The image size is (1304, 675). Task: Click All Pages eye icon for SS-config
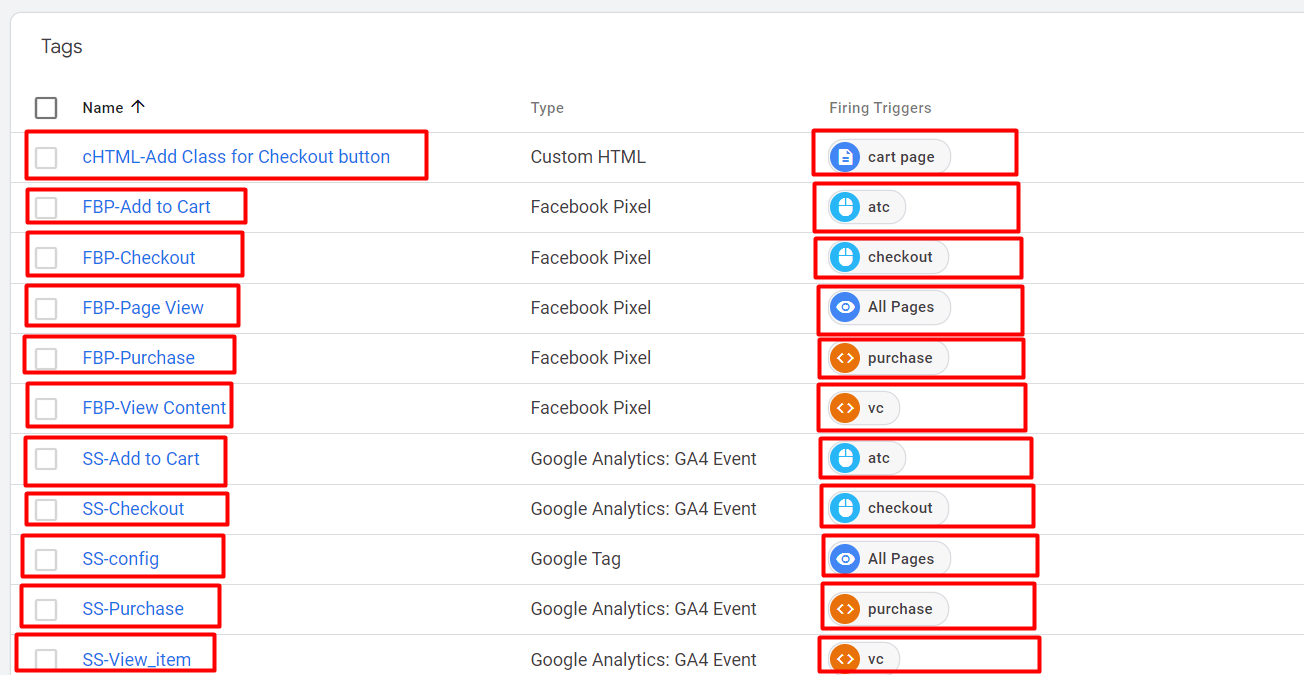pyautogui.click(x=845, y=559)
